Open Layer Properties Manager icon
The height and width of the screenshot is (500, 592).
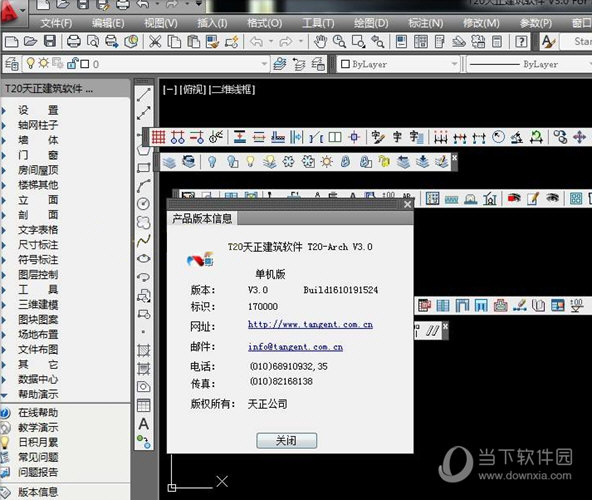(12, 64)
